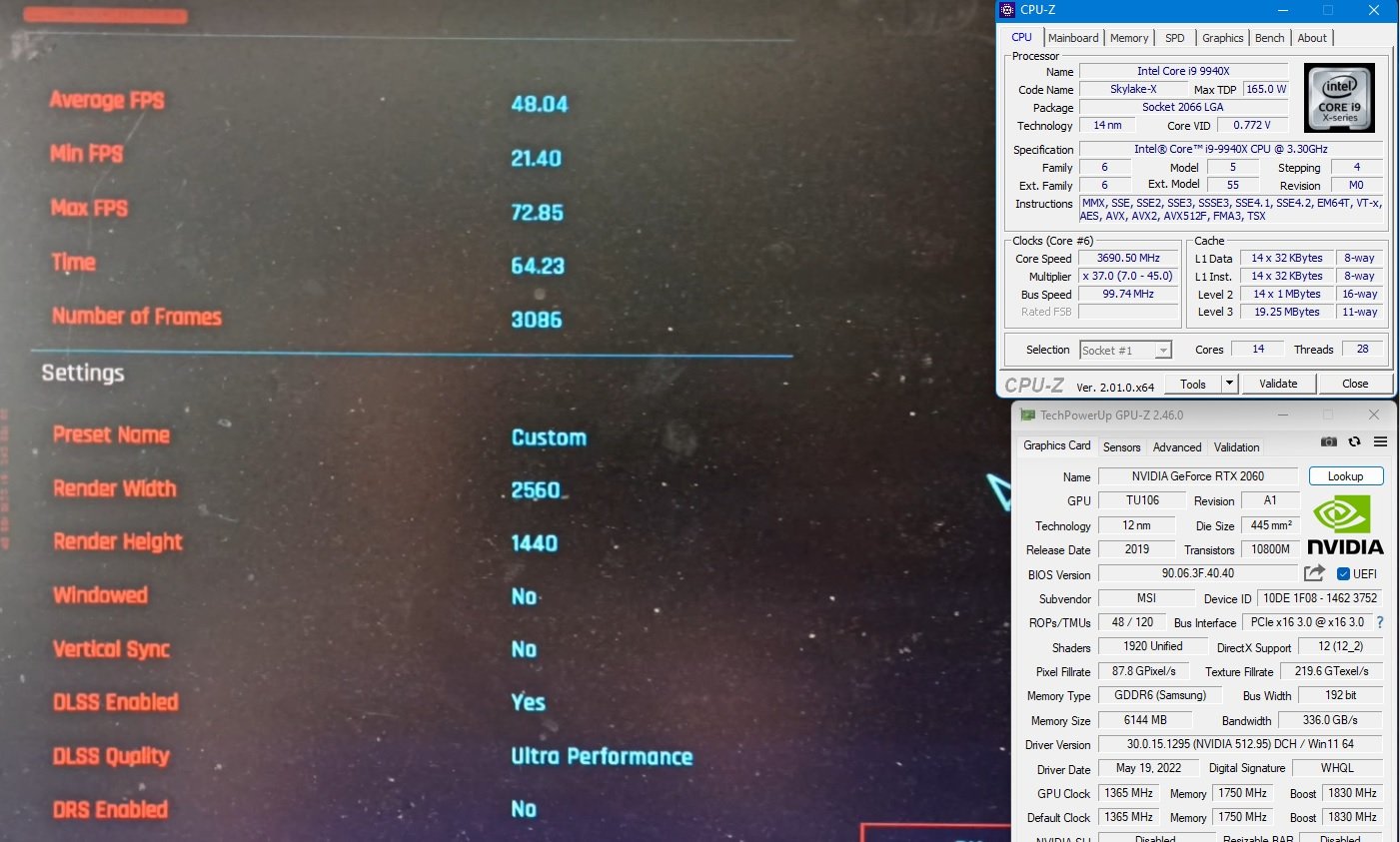Click the Code Name value Skylake-X
Viewport: 1400px width, 842px height.
coord(1133,89)
